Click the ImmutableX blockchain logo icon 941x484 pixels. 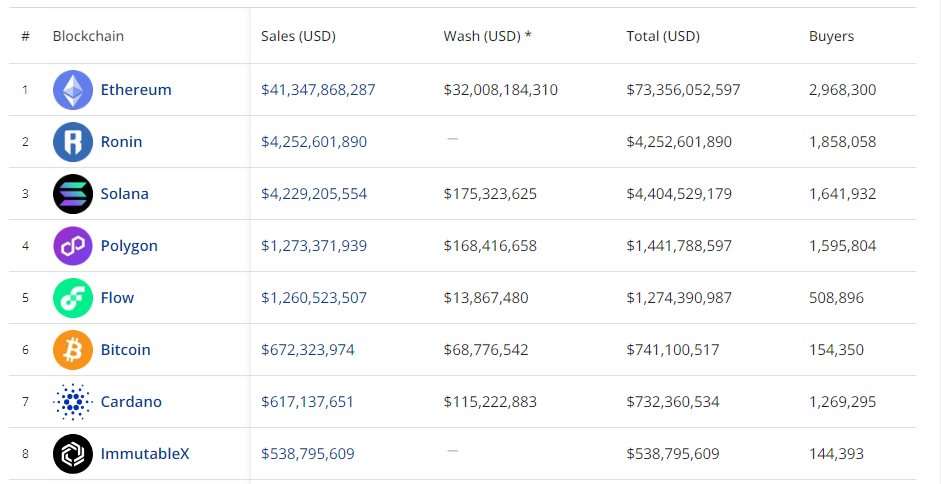click(x=73, y=453)
